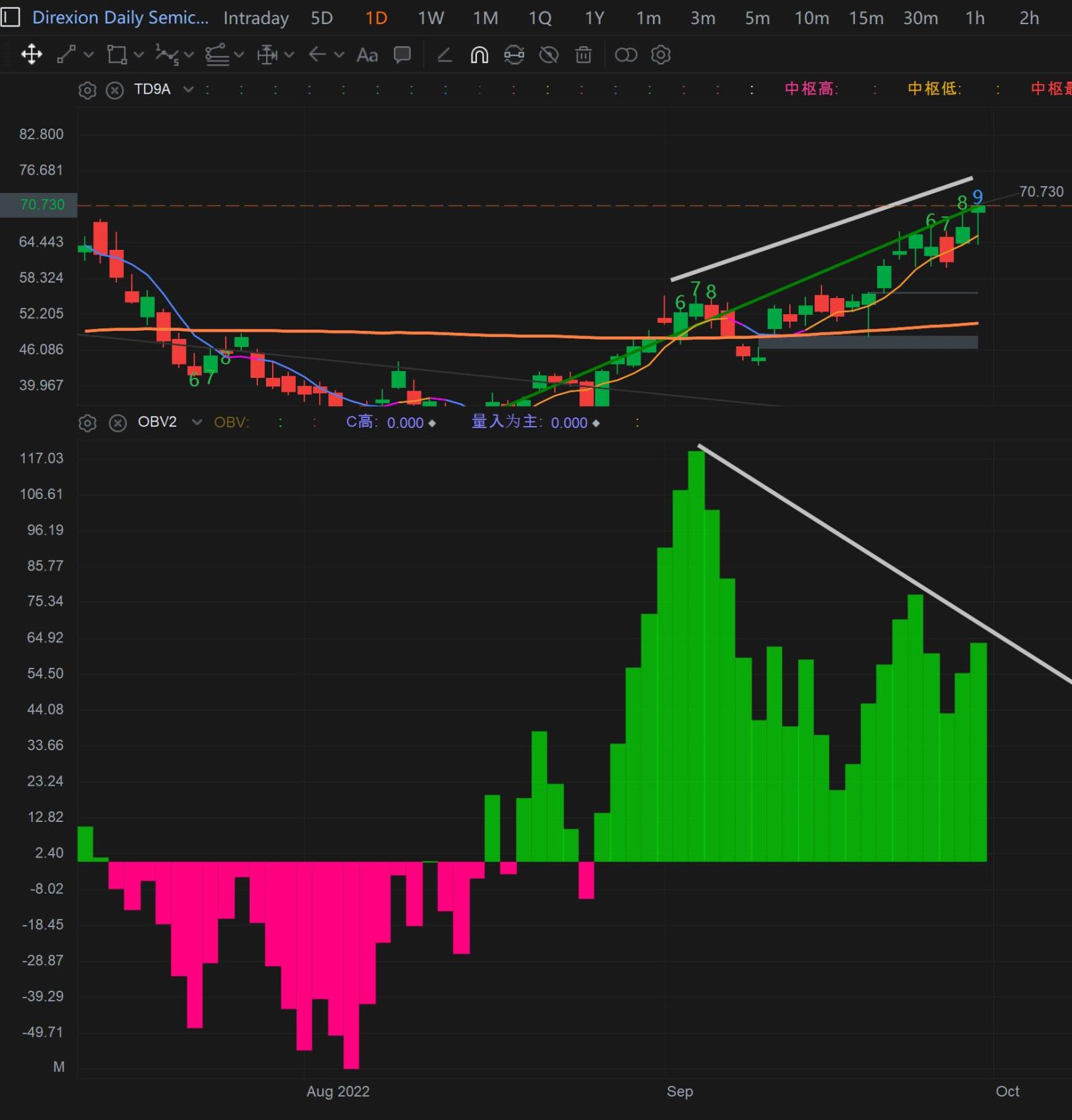Image resolution: width=1072 pixels, height=1120 pixels.
Task: Click the sync drawings icon
Action: point(514,54)
